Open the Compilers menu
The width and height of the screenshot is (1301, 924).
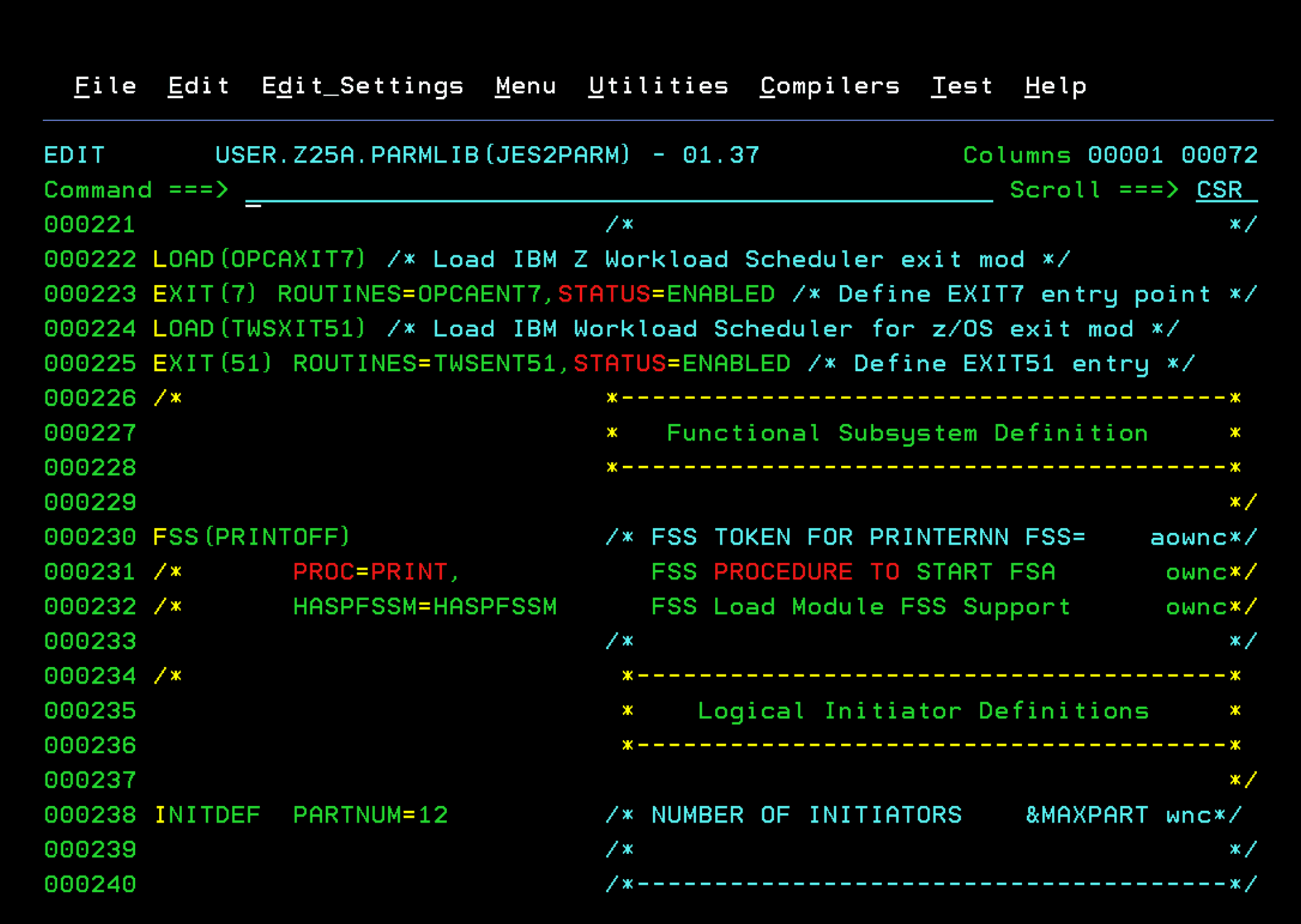click(x=829, y=86)
